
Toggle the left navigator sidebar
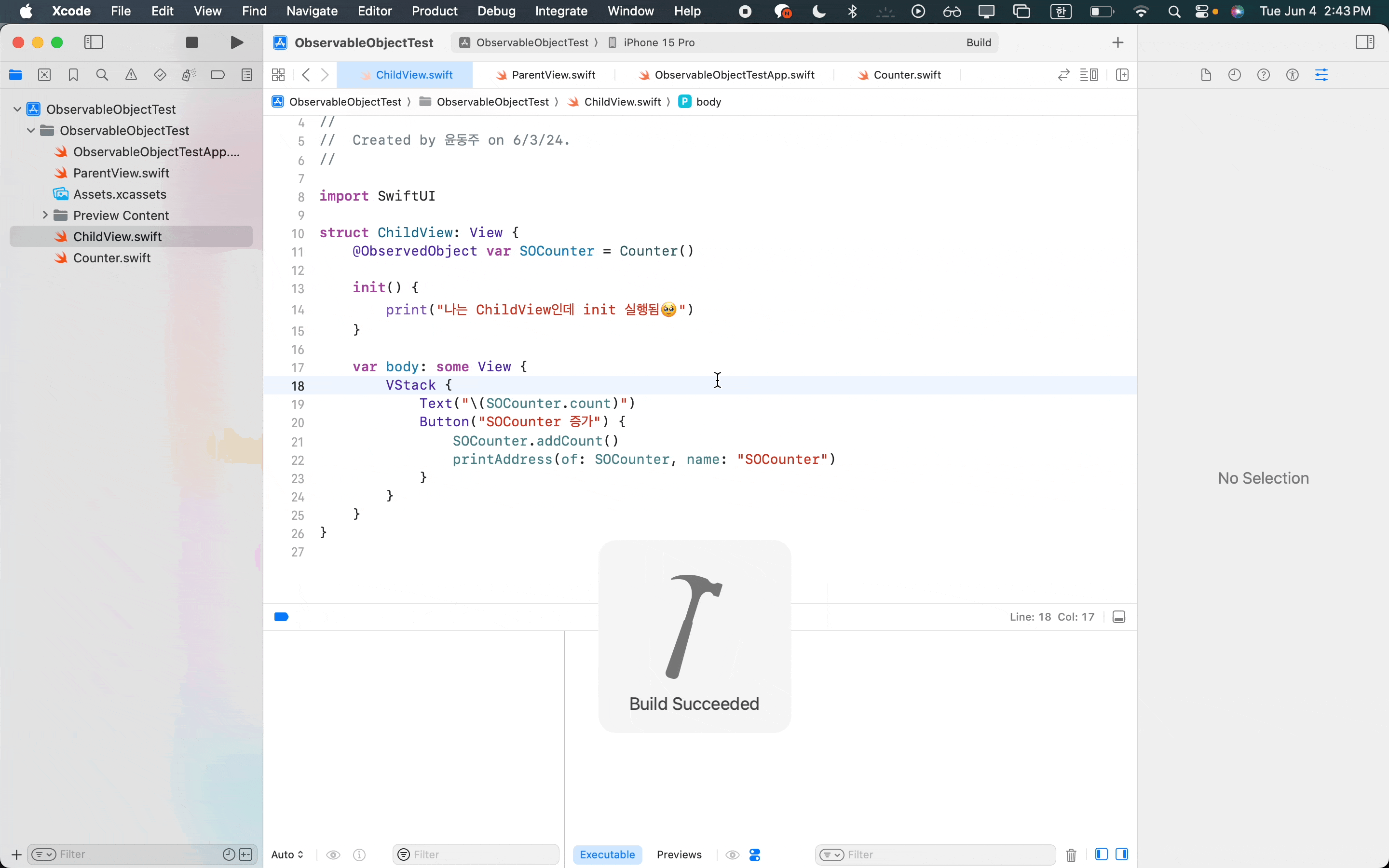(94, 42)
